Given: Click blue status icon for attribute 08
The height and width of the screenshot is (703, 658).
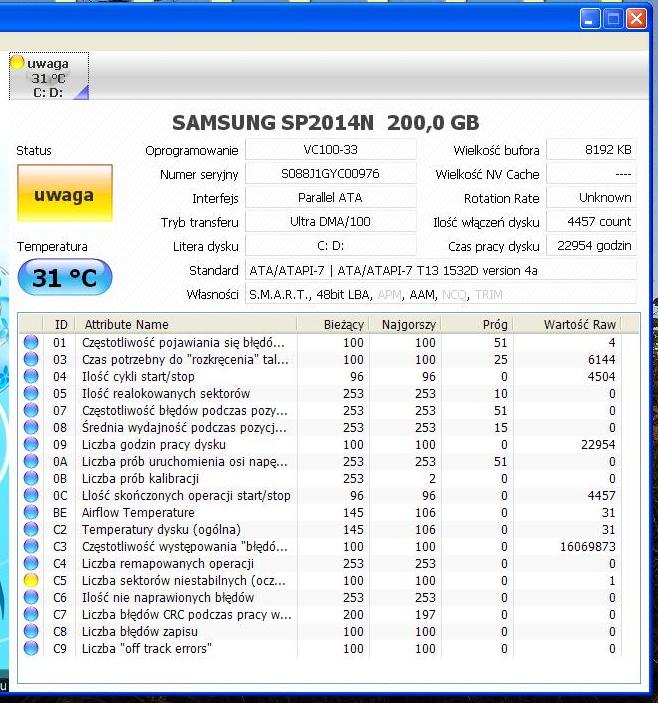Looking at the screenshot, I should point(31,428).
